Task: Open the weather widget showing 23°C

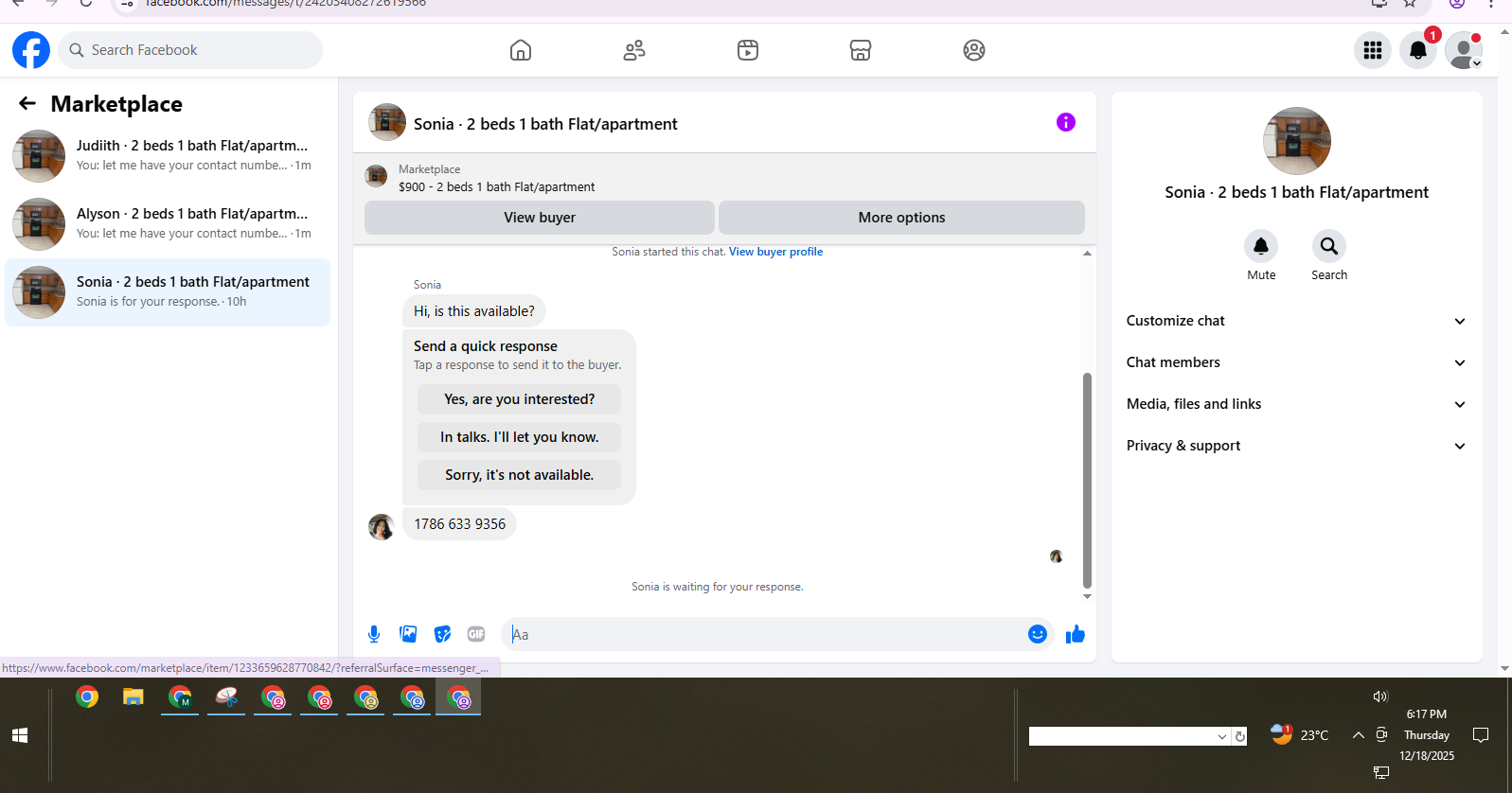Action: click(x=1300, y=735)
